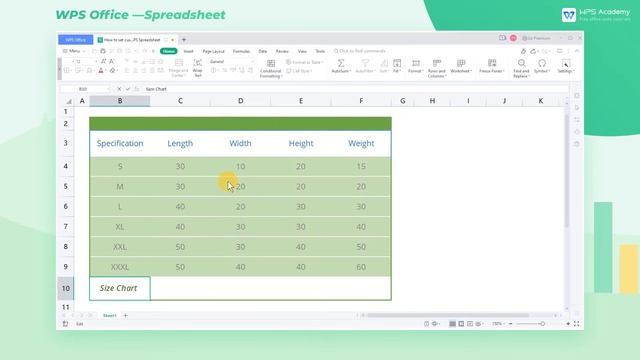The width and height of the screenshot is (640, 360).
Task: Adjust the zoom slider handle
Action: click(x=542, y=324)
